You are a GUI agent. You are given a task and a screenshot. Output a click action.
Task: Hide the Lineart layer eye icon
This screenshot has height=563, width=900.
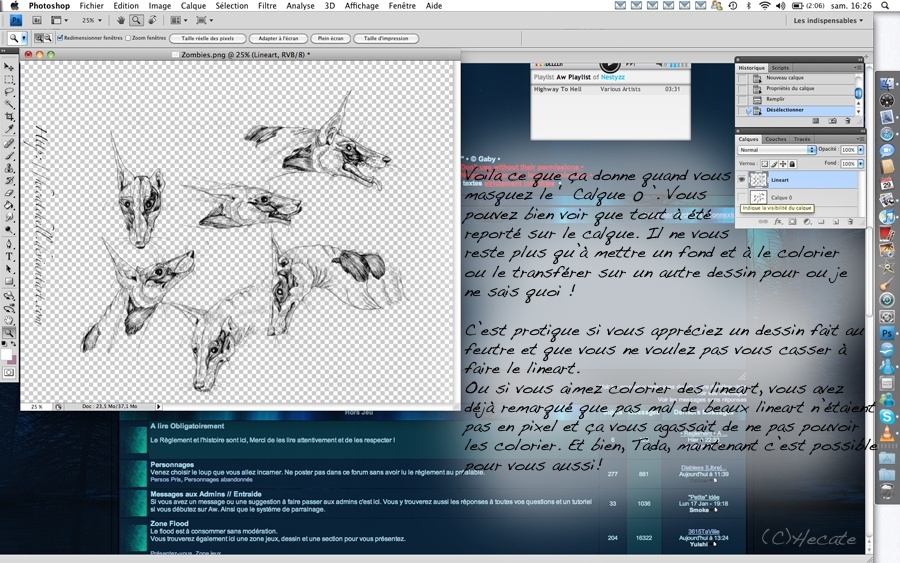pos(742,180)
